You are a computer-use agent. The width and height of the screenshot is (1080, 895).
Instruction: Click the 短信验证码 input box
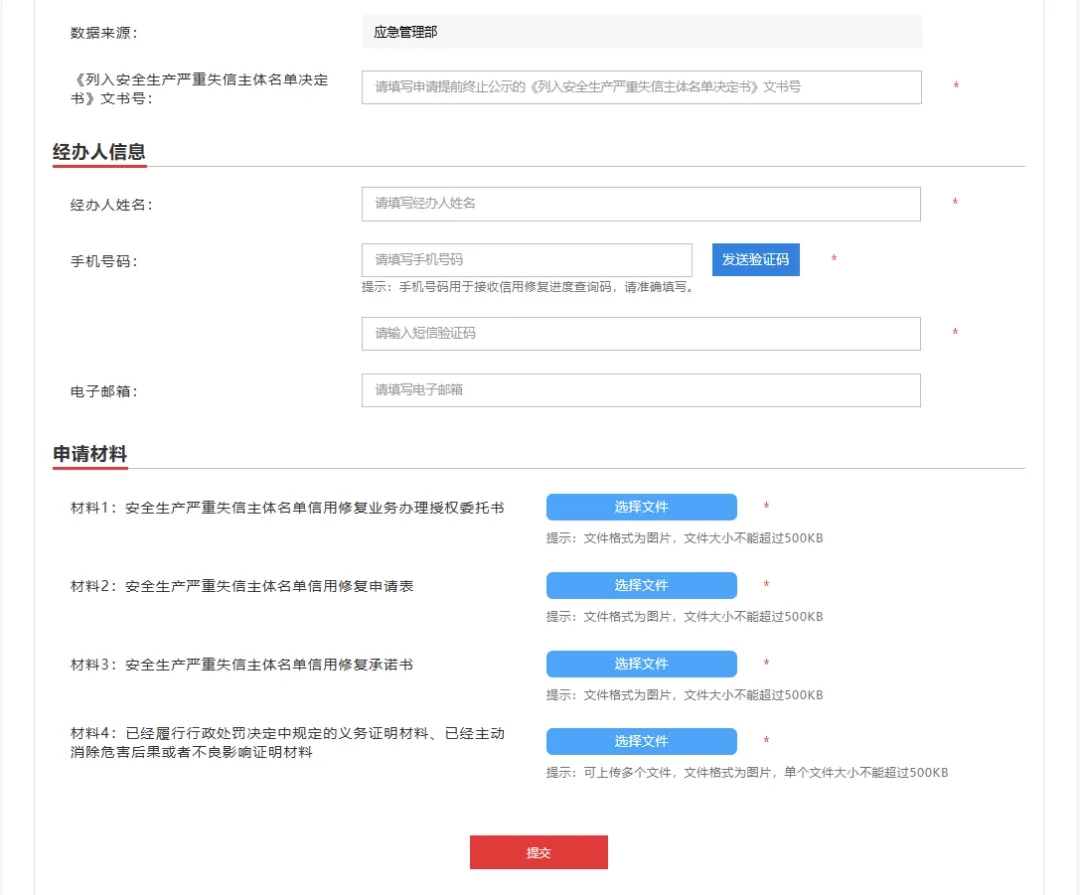641,334
